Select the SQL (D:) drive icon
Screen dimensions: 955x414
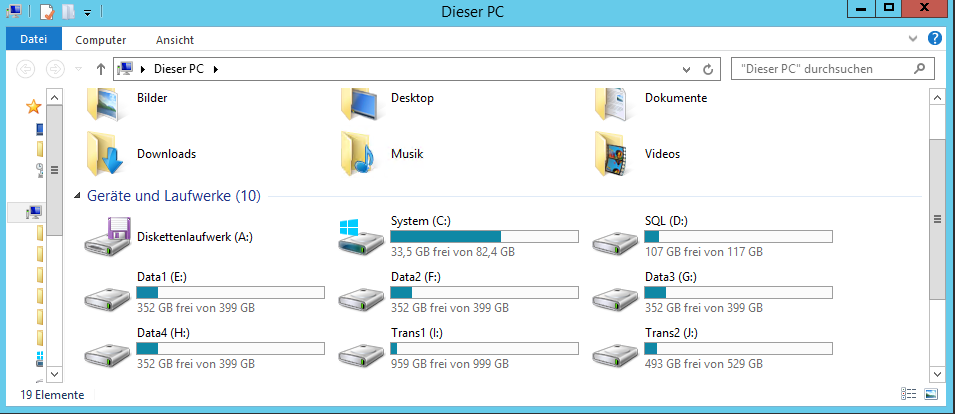616,244
